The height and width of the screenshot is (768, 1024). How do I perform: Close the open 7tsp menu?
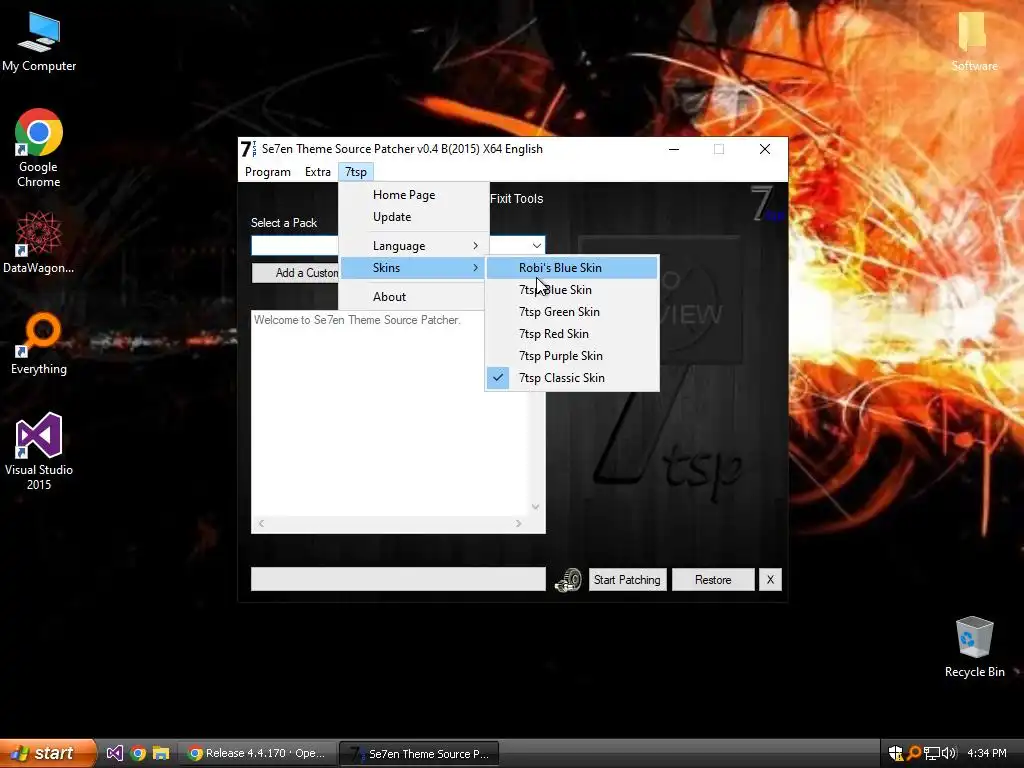pos(356,172)
